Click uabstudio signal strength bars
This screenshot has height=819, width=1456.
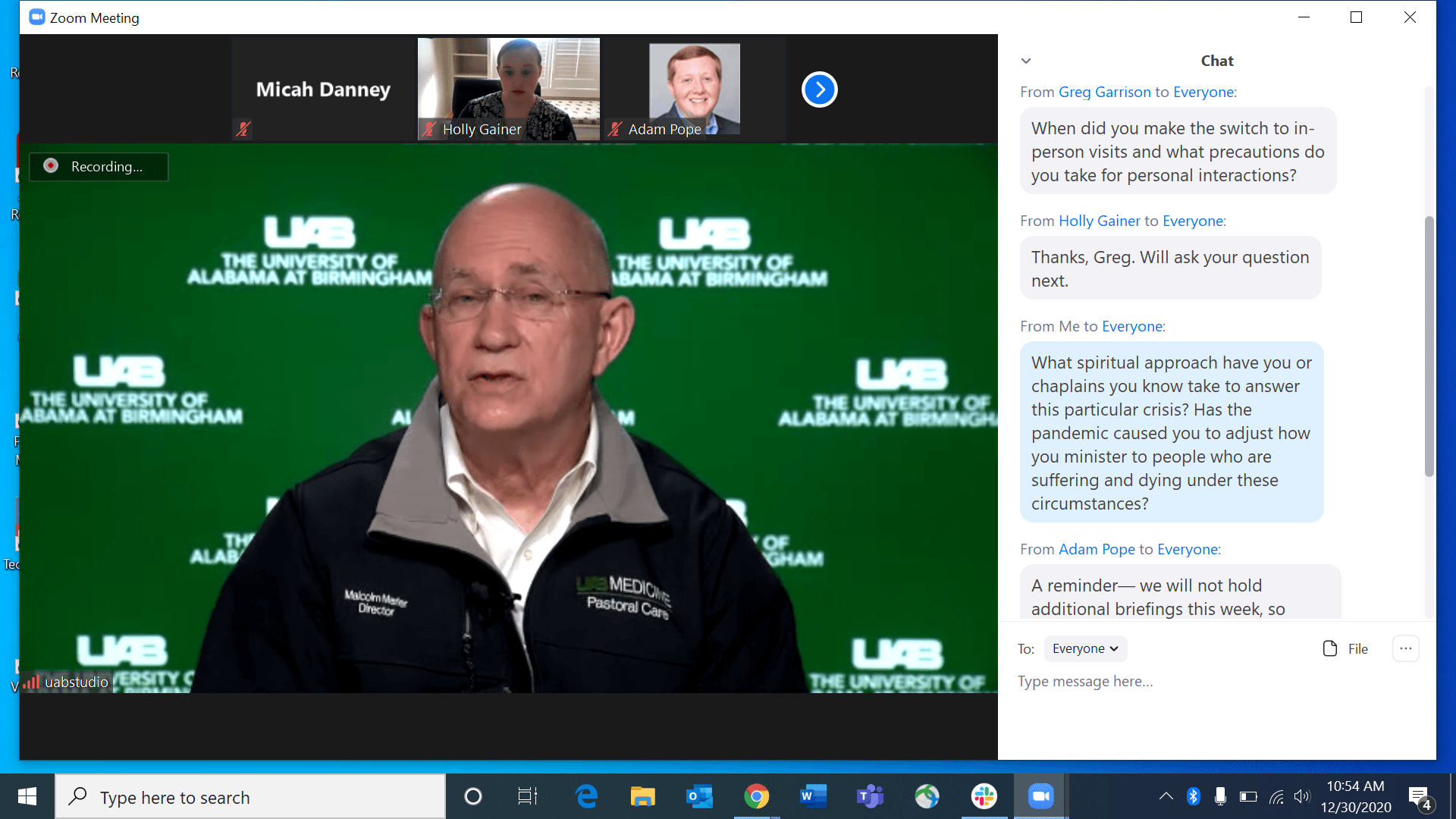(x=31, y=682)
